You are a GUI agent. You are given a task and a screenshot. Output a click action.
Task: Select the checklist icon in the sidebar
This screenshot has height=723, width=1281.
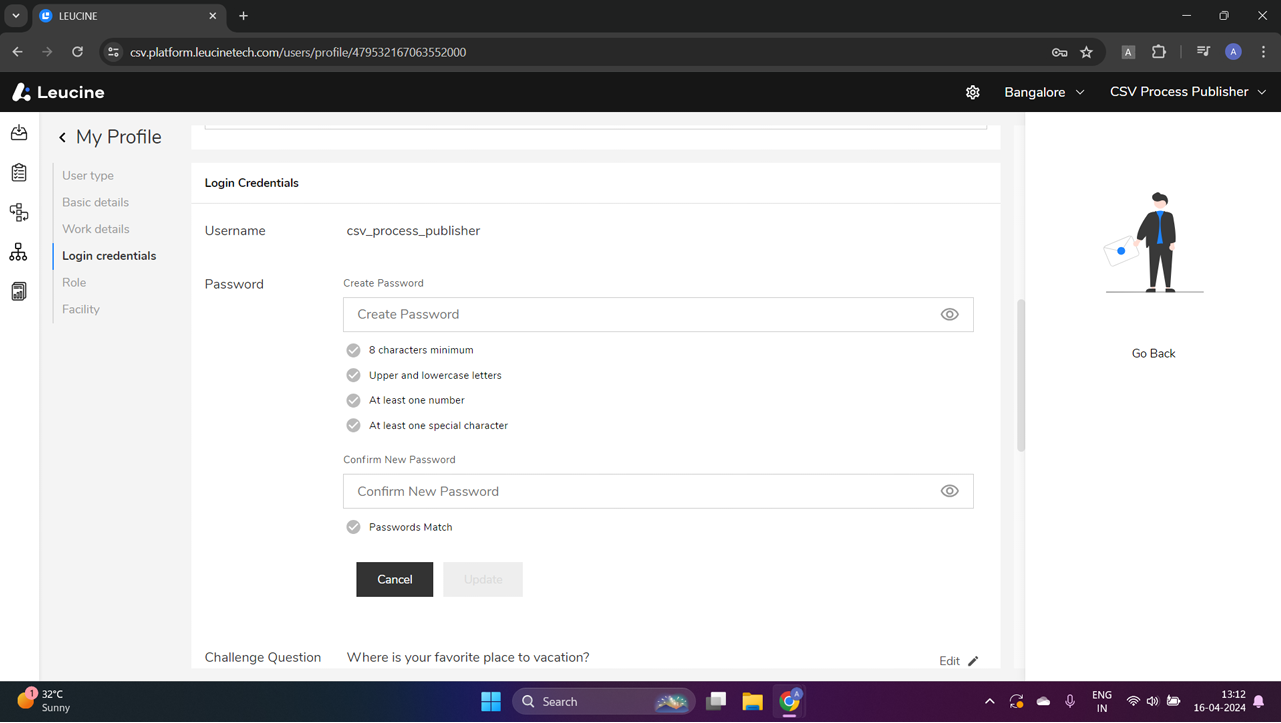click(18, 172)
